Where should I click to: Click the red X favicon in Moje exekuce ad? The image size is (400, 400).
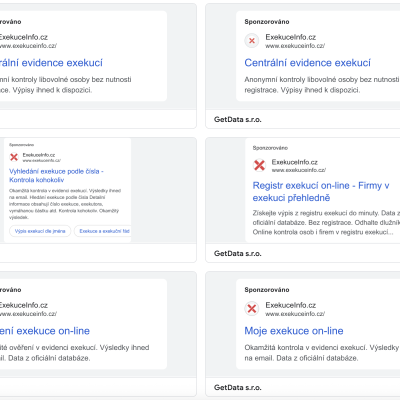(252, 309)
